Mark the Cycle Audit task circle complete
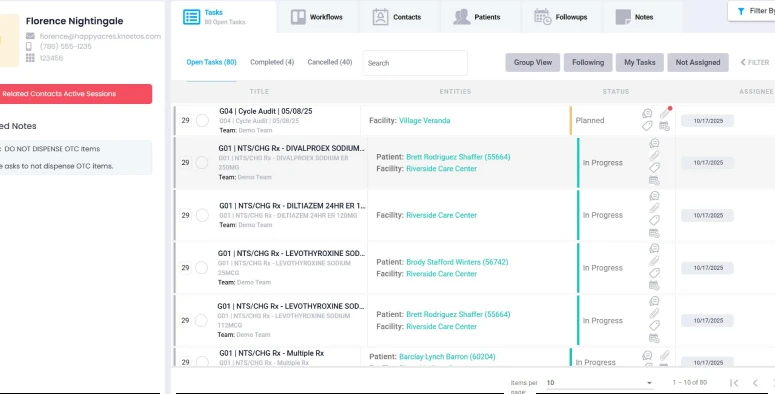This screenshot has height=394, width=775. click(x=202, y=120)
